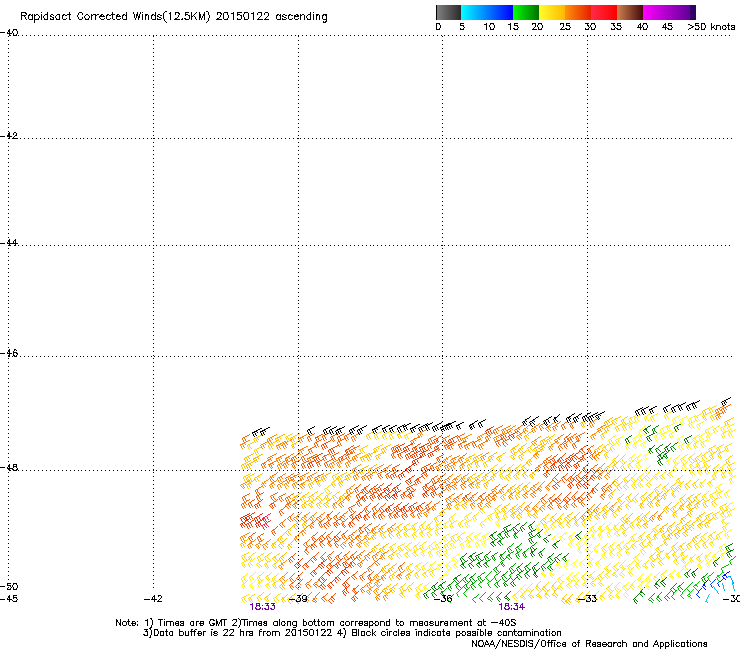Click the latitude axis label '-46'
The image size is (740, 650).
[9, 353]
